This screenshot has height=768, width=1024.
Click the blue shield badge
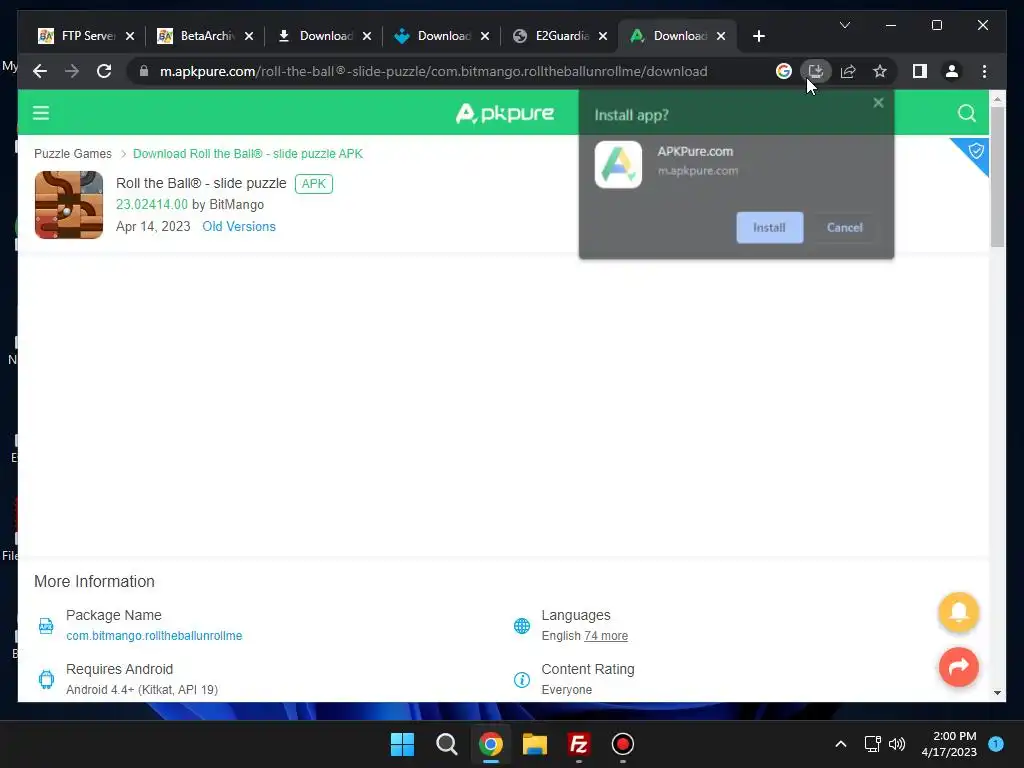click(974, 153)
